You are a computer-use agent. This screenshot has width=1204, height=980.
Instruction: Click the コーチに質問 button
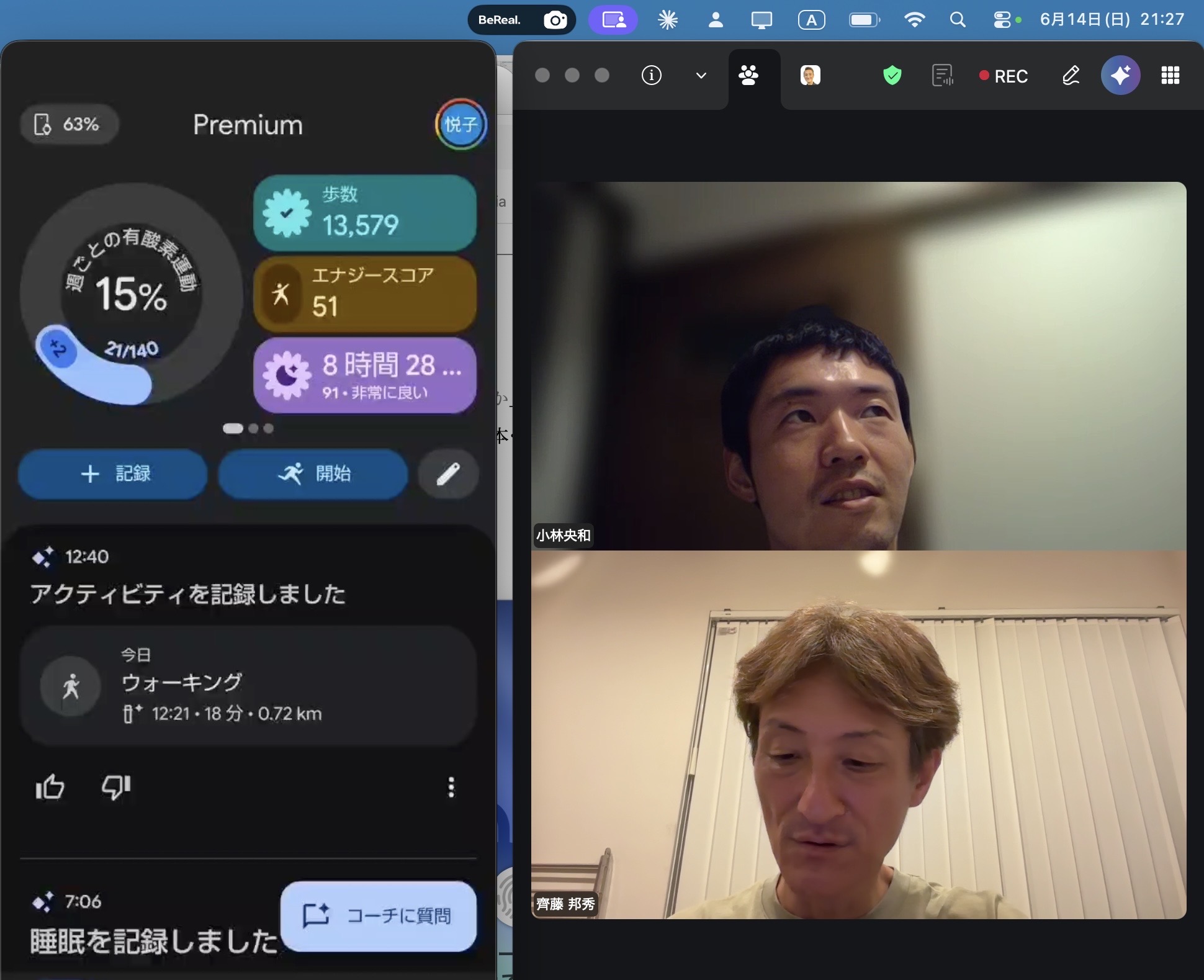pos(379,916)
